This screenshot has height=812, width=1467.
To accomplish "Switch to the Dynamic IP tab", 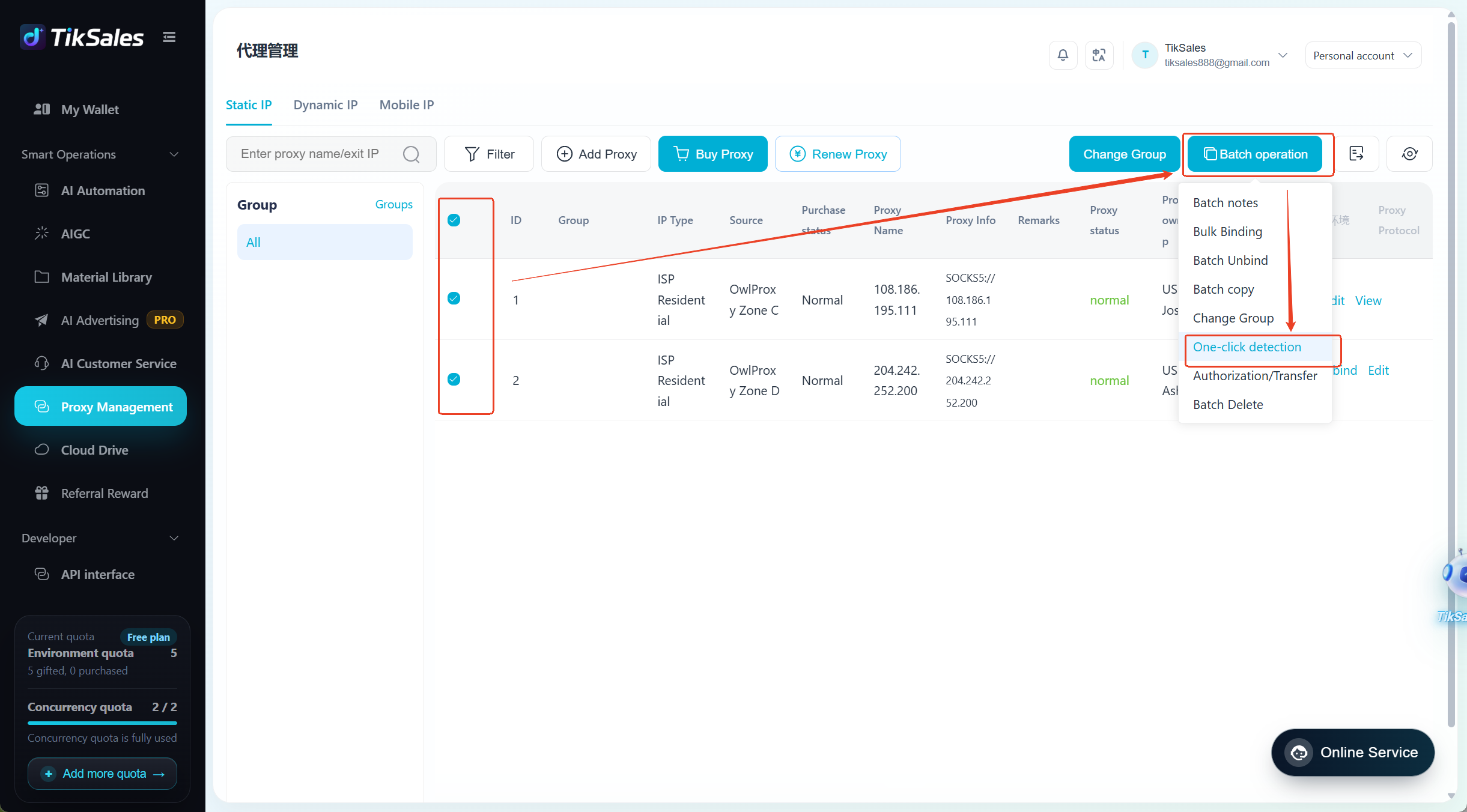I will [x=326, y=105].
